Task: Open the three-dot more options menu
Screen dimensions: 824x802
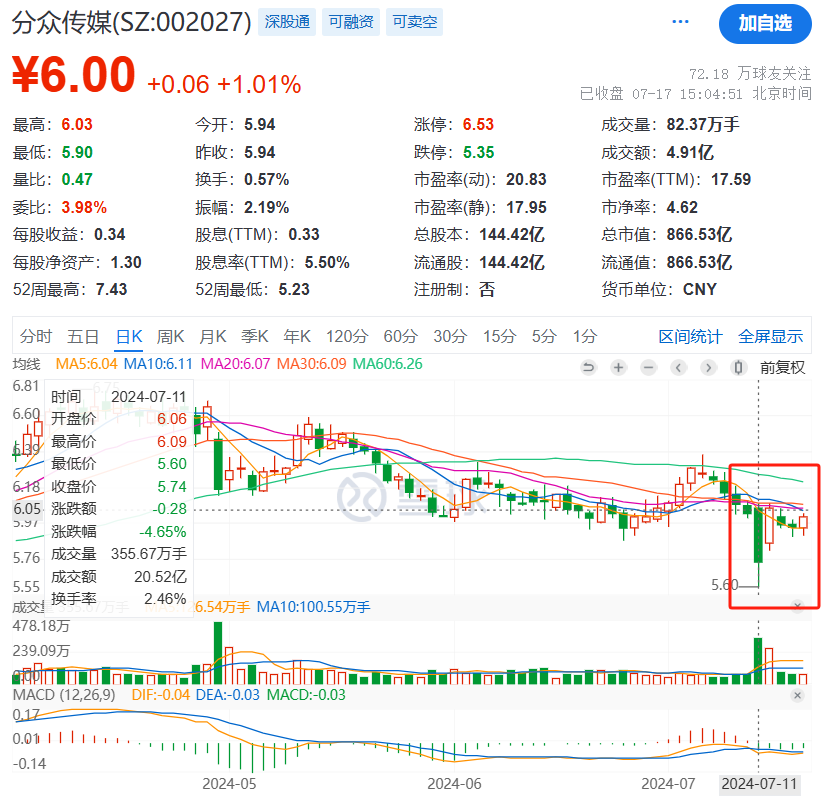Action: [680, 22]
